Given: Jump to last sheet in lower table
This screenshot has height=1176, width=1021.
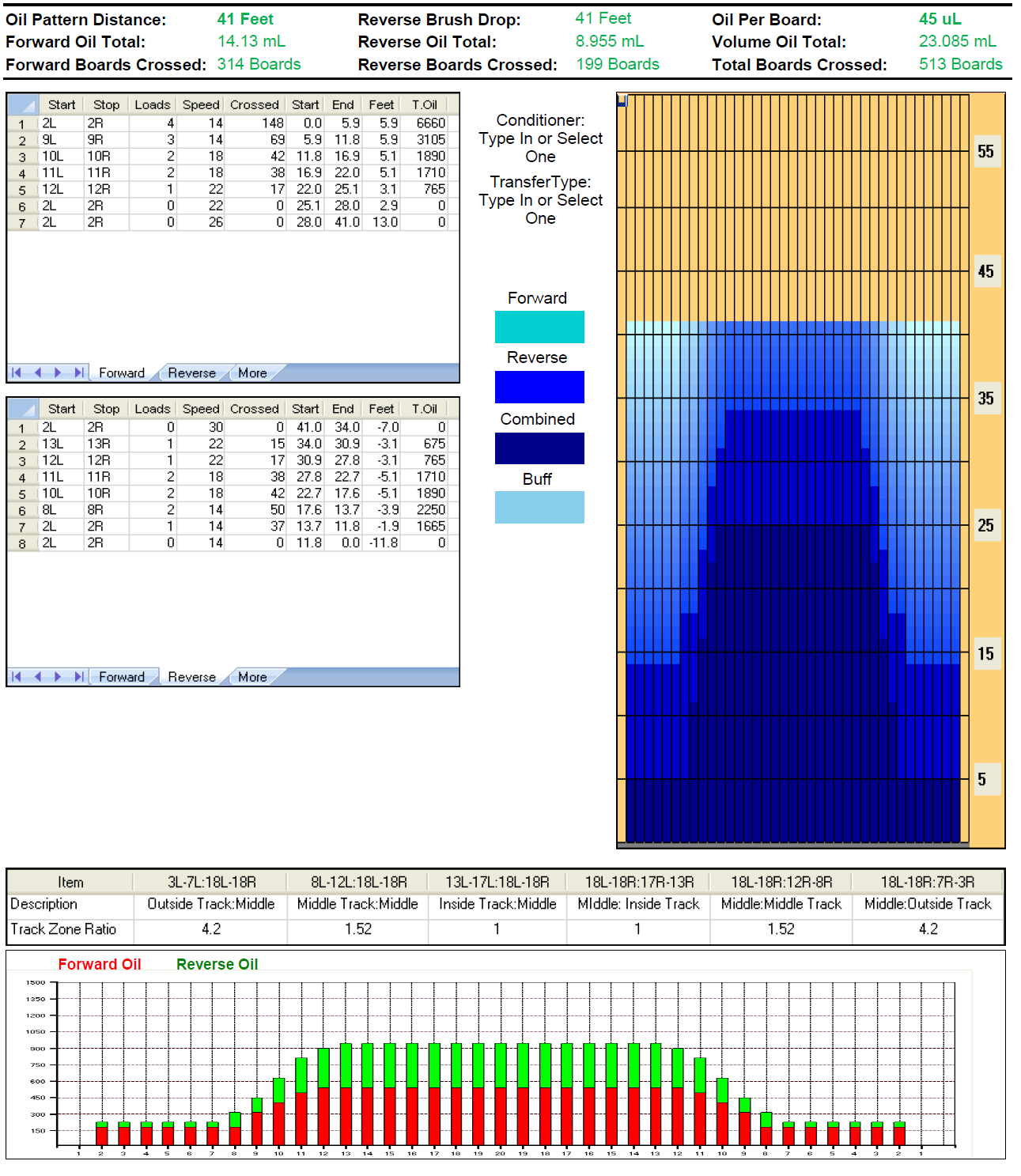Looking at the screenshot, I should coord(78,677).
